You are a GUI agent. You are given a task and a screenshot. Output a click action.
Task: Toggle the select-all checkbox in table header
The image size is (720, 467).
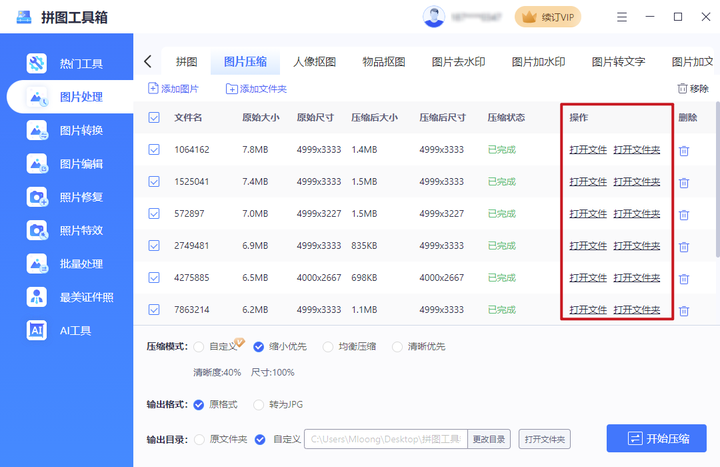point(154,118)
